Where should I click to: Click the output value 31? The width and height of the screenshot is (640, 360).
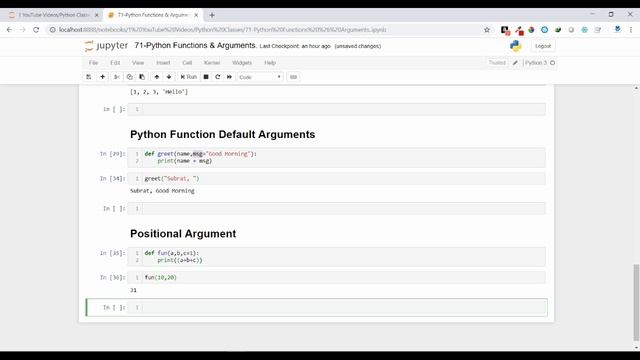click(x=133, y=290)
